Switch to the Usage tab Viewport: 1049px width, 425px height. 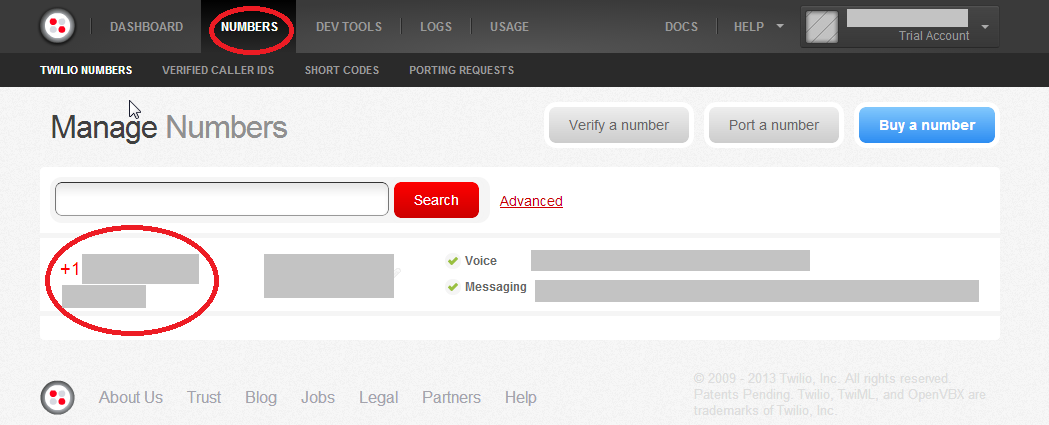(509, 27)
